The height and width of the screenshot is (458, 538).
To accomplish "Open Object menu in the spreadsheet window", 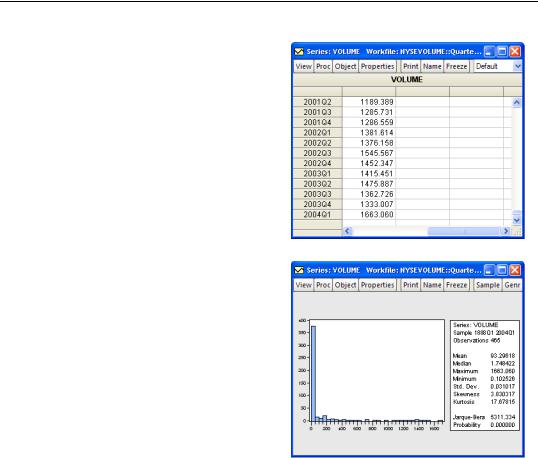I will pyautogui.click(x=345, y=66).
